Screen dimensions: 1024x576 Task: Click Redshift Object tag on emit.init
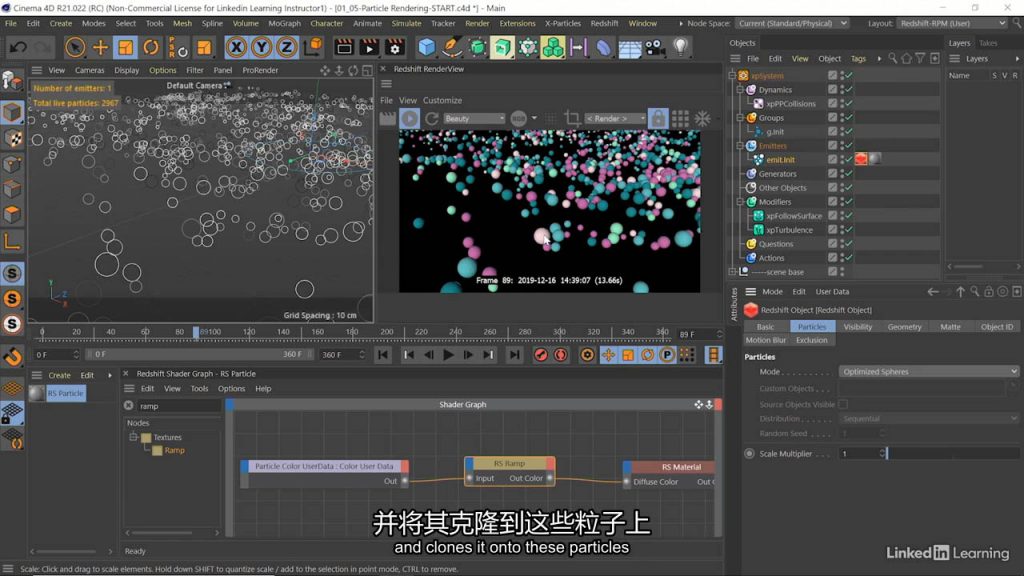point(861,159)
